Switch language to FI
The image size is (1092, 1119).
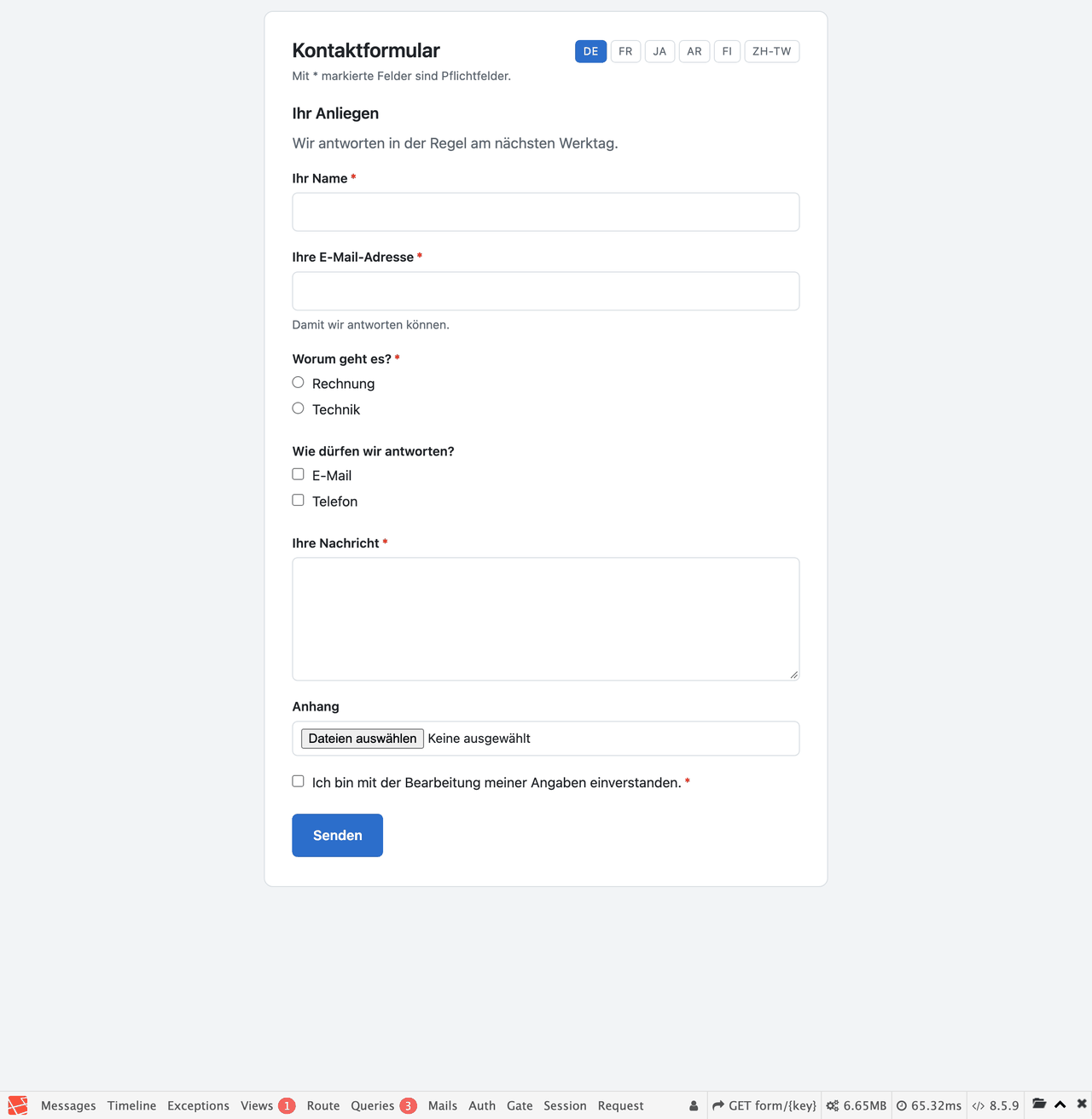pyautogui.click(x=727, y=51)
